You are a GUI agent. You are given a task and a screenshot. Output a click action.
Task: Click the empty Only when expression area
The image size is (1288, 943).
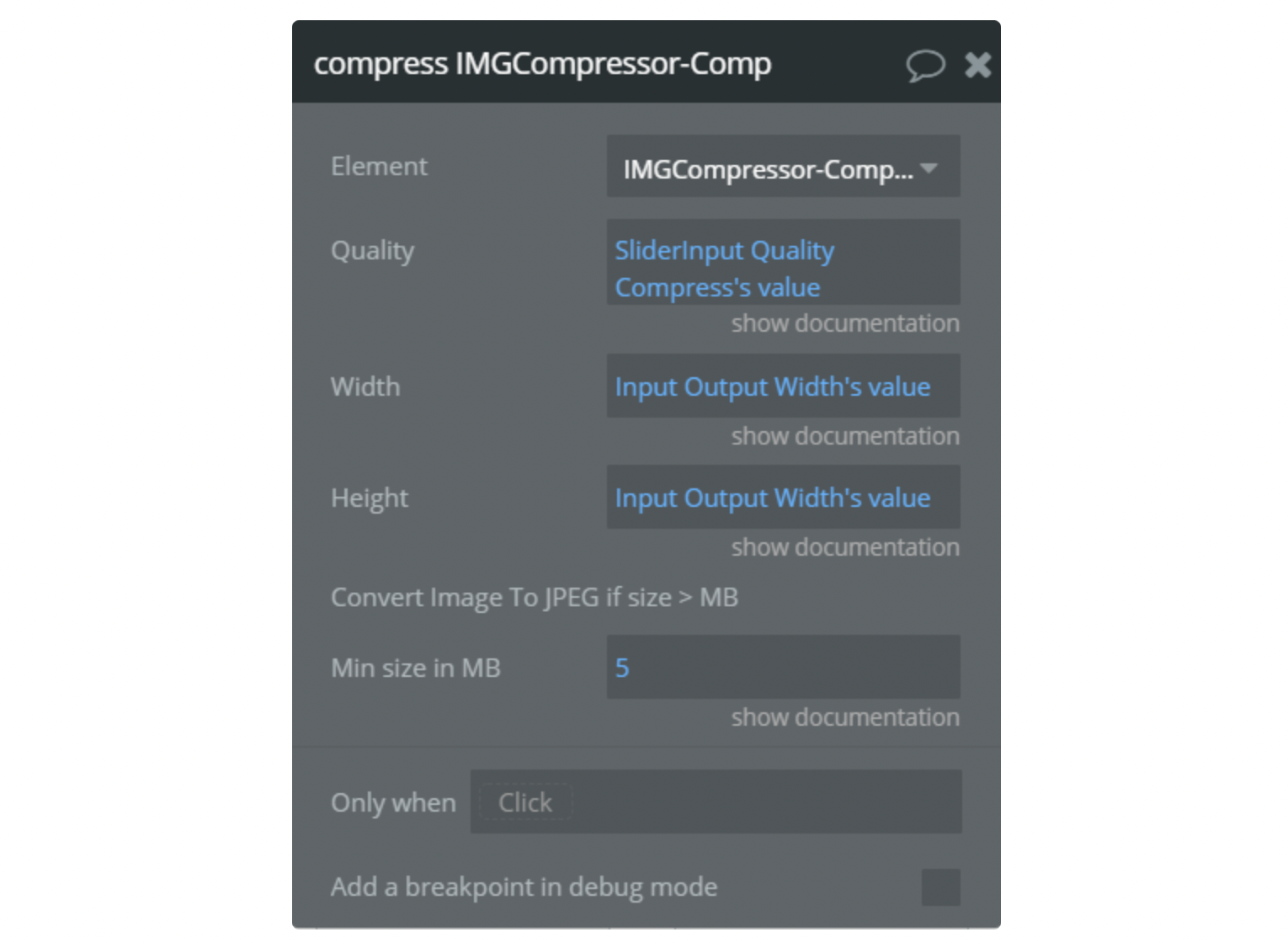[766, 802]
